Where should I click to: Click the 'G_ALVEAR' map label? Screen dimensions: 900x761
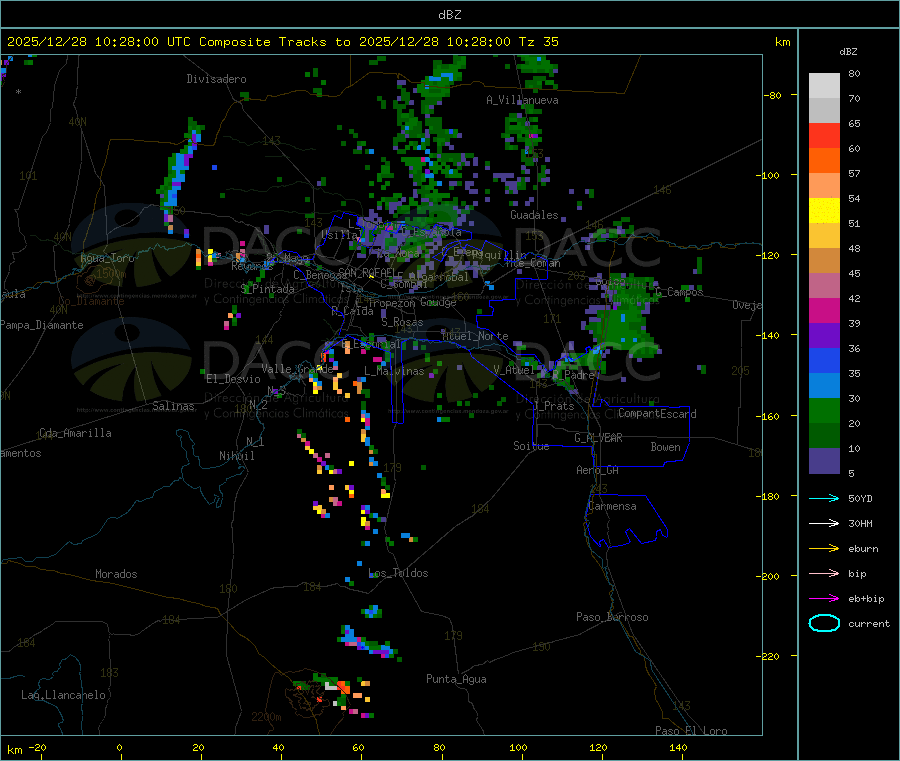click(x=598, y=438)
